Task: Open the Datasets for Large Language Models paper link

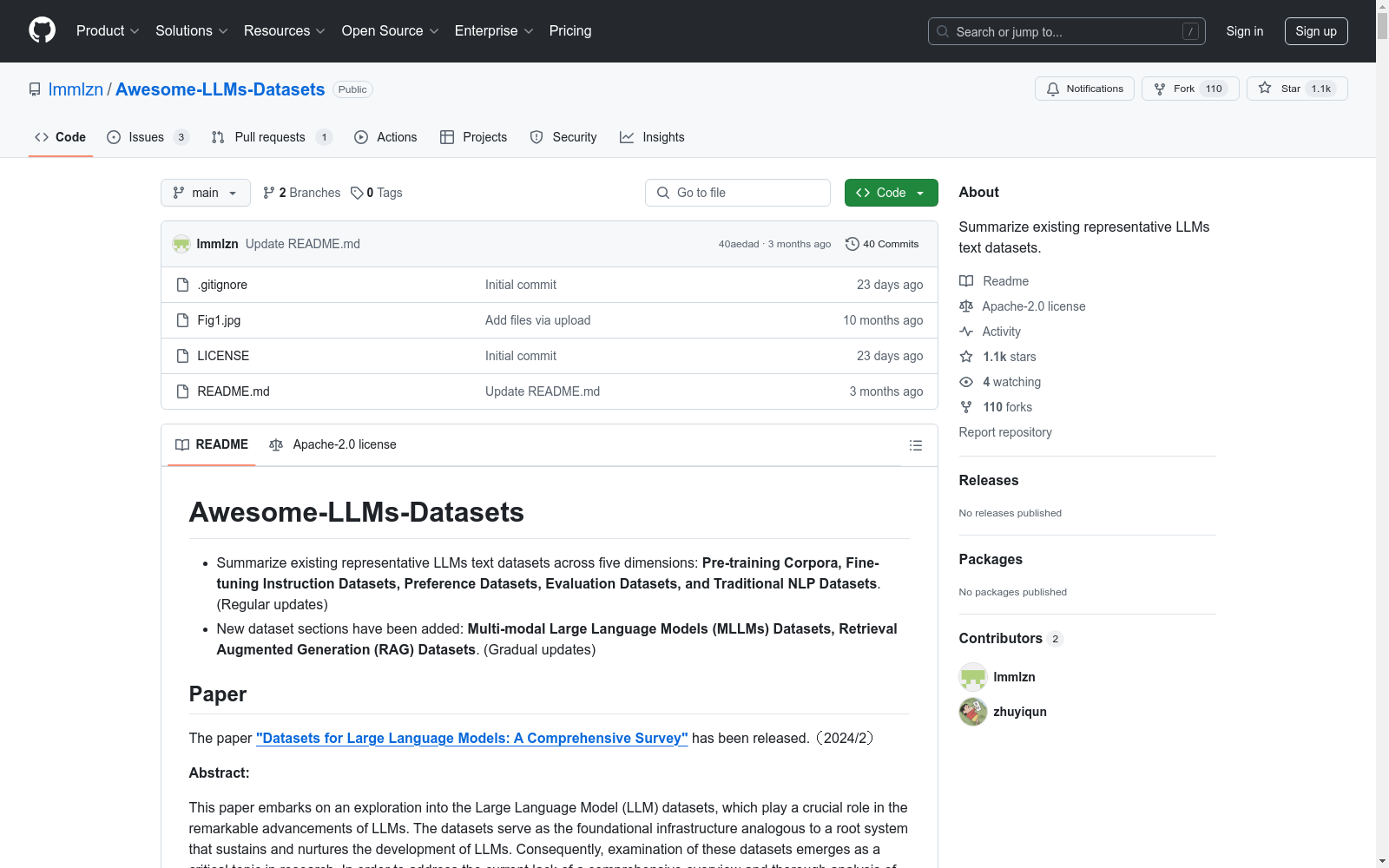Action: point(472,738)
